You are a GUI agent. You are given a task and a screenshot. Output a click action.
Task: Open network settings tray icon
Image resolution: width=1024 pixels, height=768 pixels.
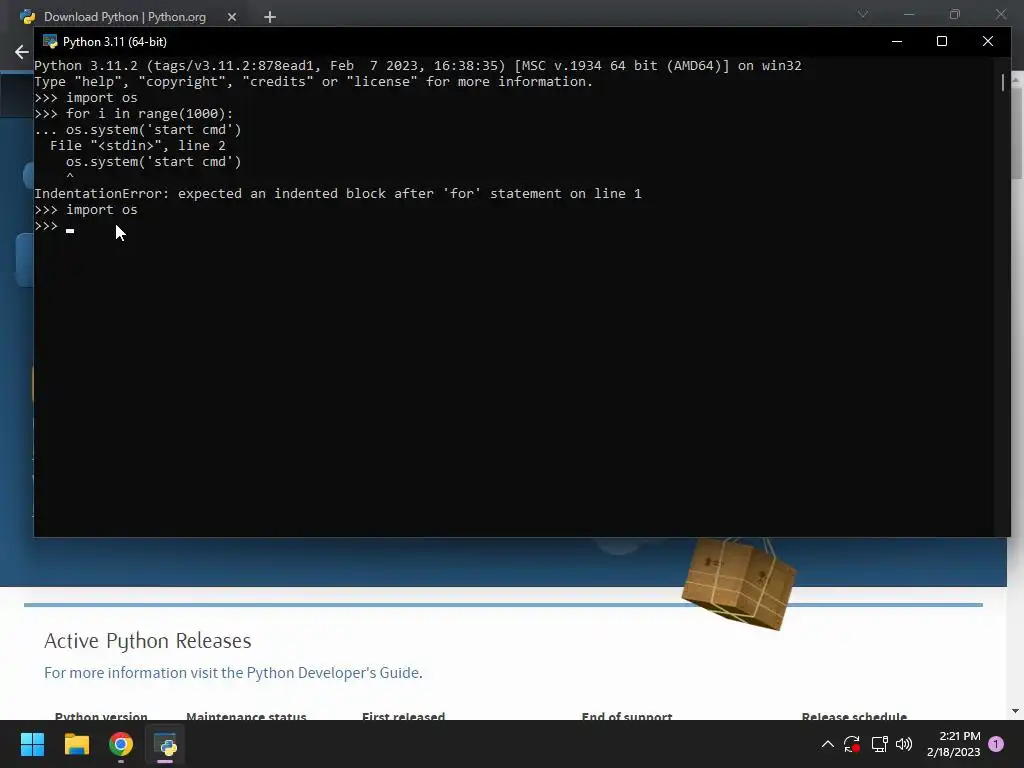879,744
